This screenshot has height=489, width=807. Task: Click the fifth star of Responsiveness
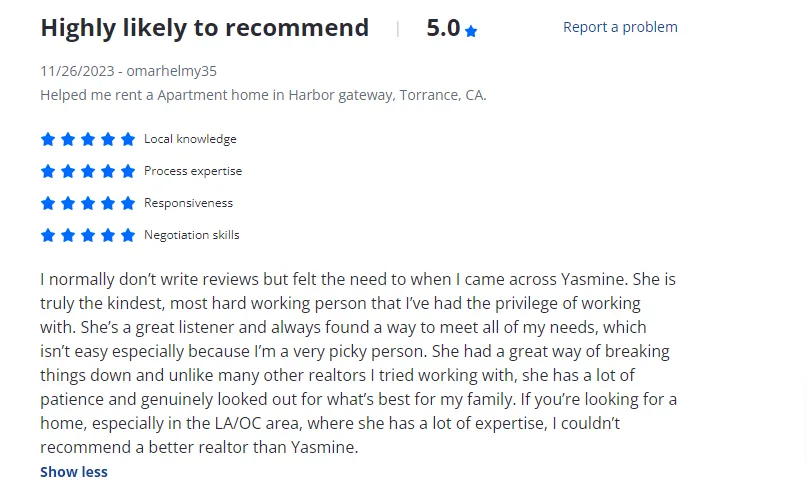127,203
